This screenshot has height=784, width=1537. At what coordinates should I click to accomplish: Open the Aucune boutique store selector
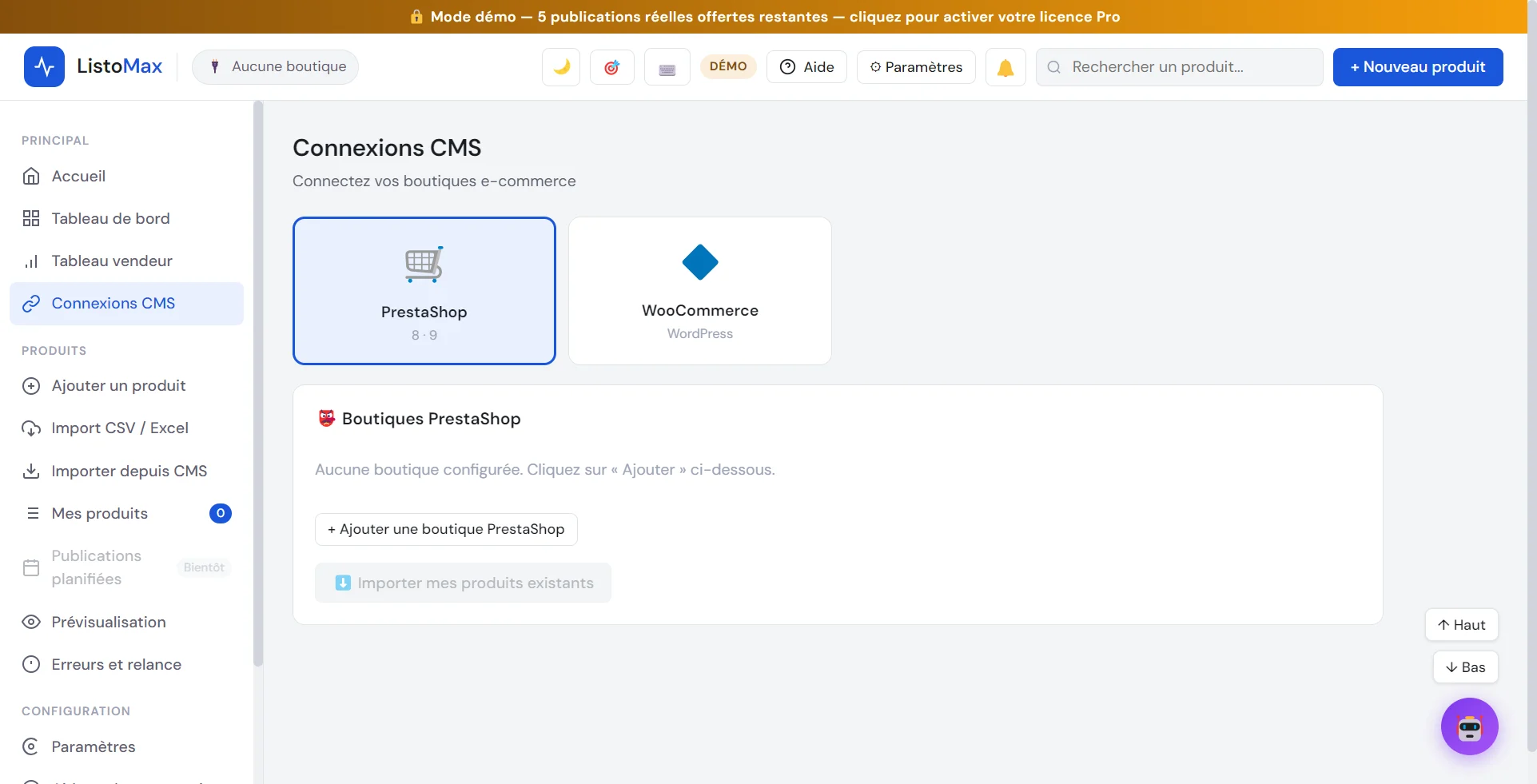tap(276, 67)
